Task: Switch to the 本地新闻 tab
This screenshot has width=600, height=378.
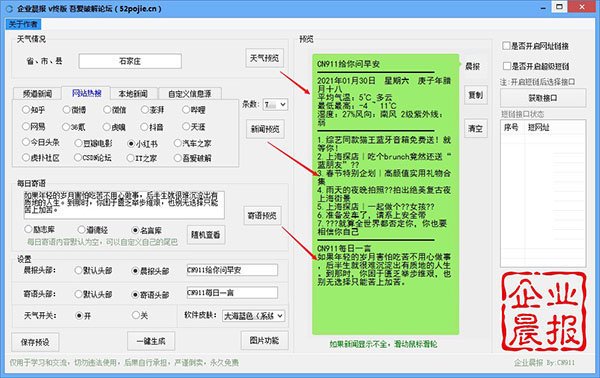Action: click(x=133, y=94)
